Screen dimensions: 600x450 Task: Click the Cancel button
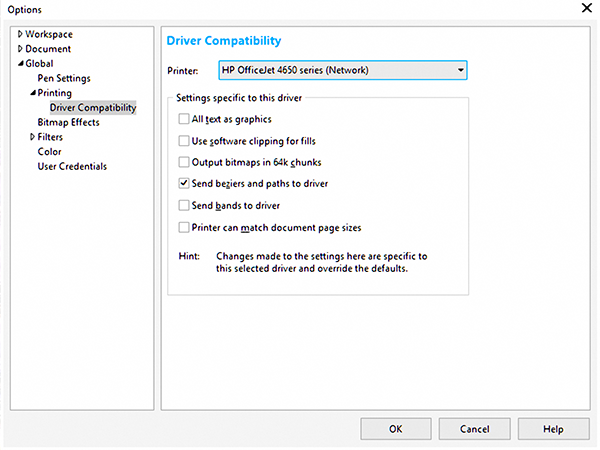474,428
